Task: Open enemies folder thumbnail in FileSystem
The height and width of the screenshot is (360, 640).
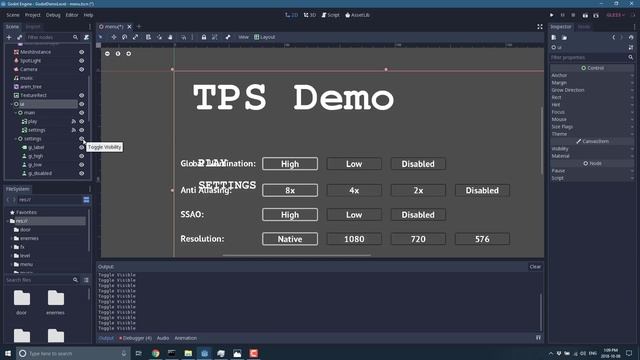Action: pyautogui.click(x=56, y=302)
